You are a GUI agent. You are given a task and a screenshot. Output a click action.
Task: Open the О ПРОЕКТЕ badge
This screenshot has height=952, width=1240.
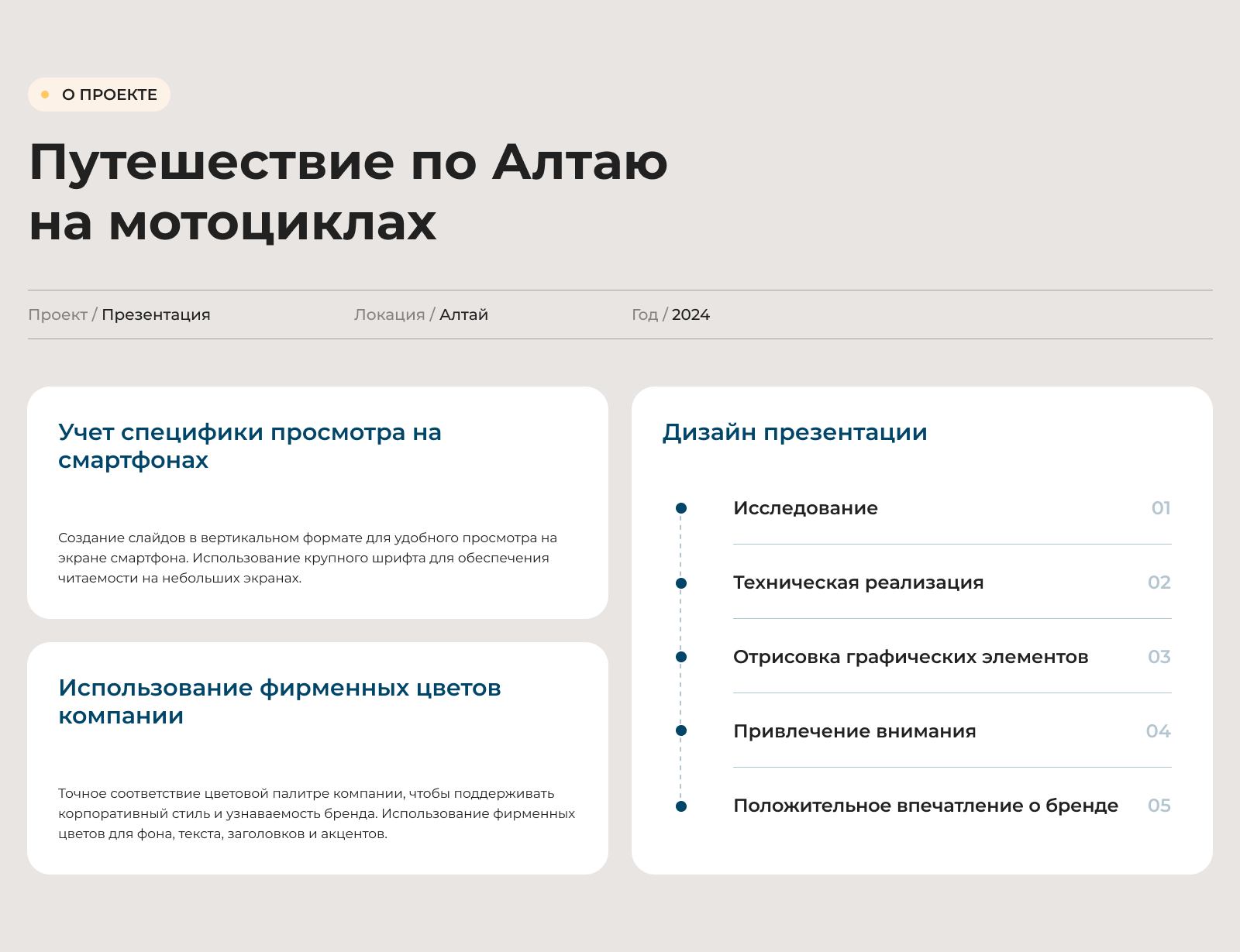(98, 94)
